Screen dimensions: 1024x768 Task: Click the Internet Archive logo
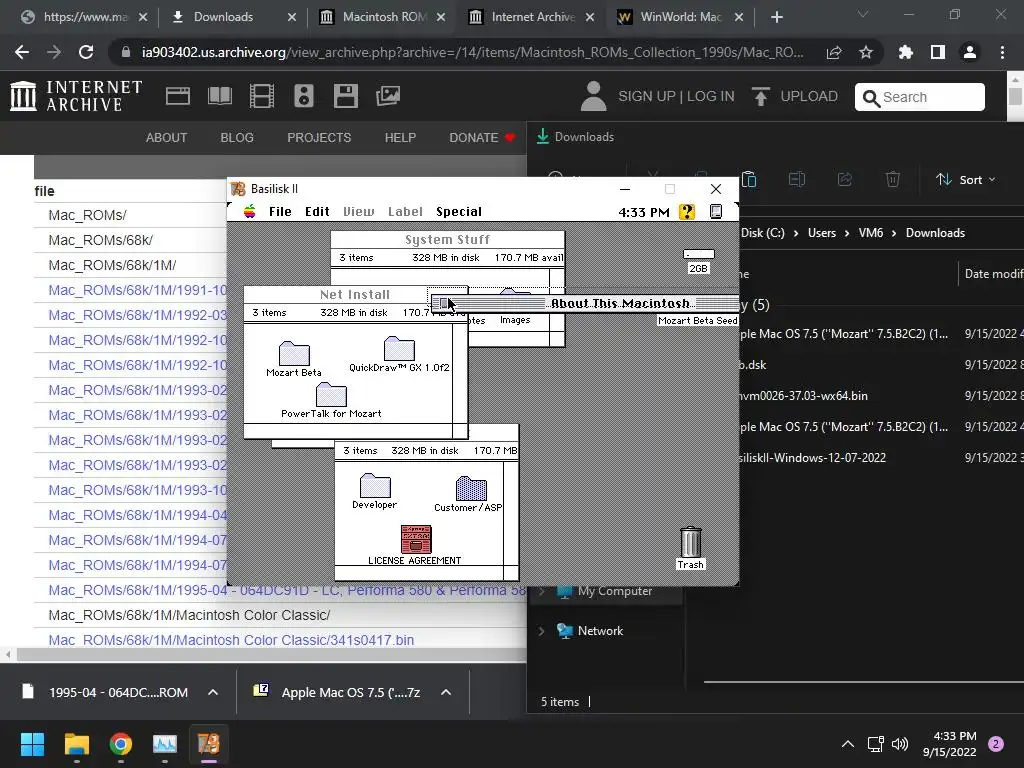tap(76, 96)
